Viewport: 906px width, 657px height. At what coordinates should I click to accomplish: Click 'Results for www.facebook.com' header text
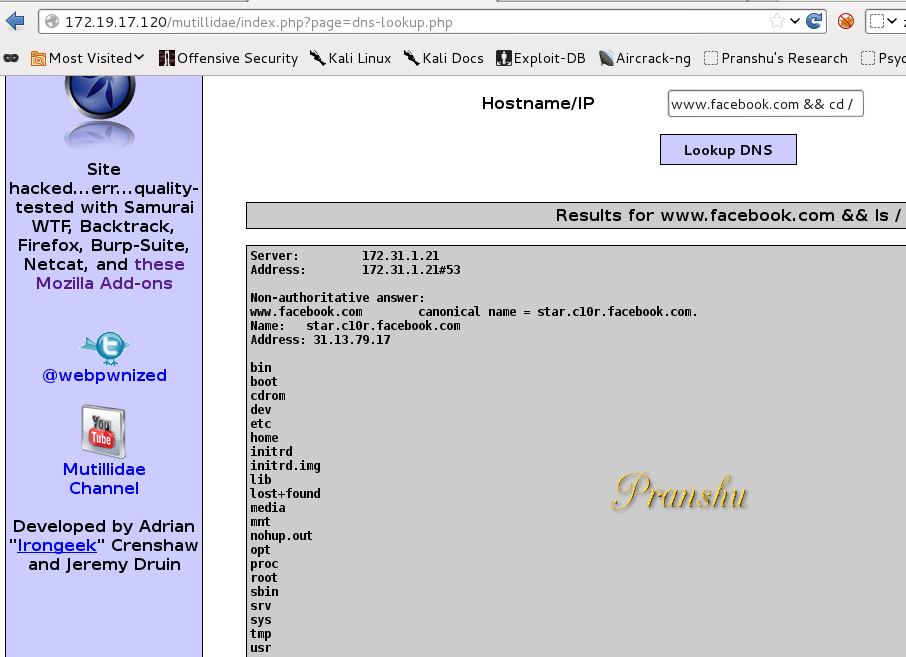click(x=728, y=216)
